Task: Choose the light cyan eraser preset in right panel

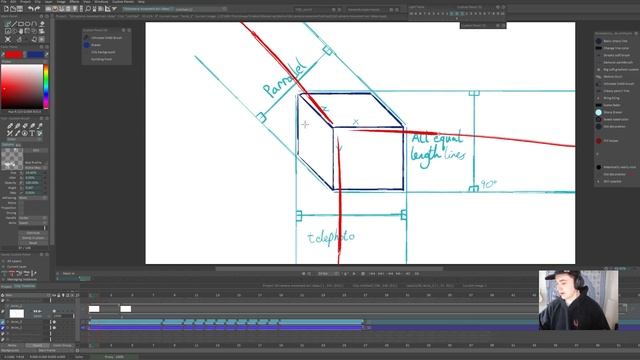Action: 598,112
